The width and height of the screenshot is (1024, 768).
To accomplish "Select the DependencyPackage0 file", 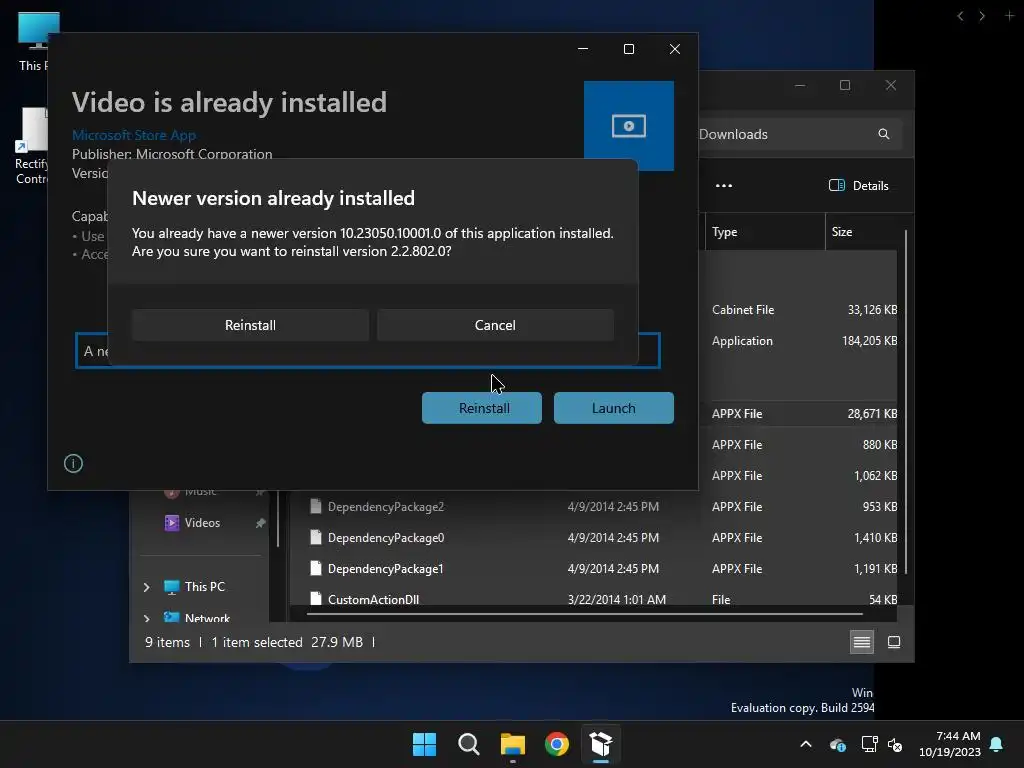I will tap(386, 538).
